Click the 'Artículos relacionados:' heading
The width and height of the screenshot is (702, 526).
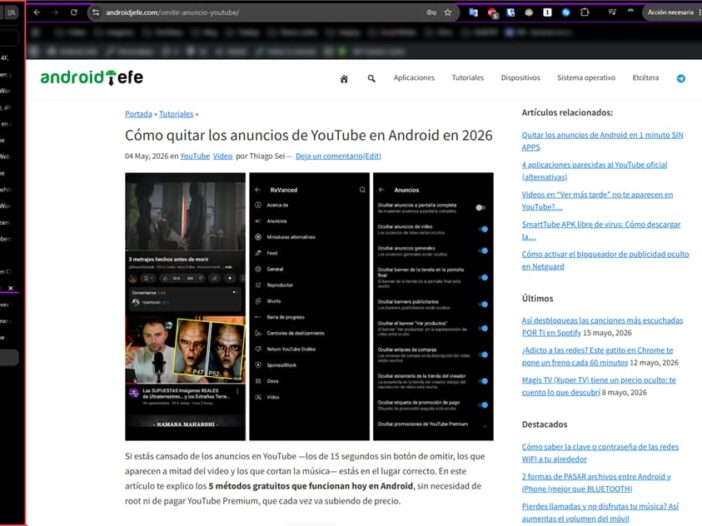pyautogui.click(x=567, y=113)
